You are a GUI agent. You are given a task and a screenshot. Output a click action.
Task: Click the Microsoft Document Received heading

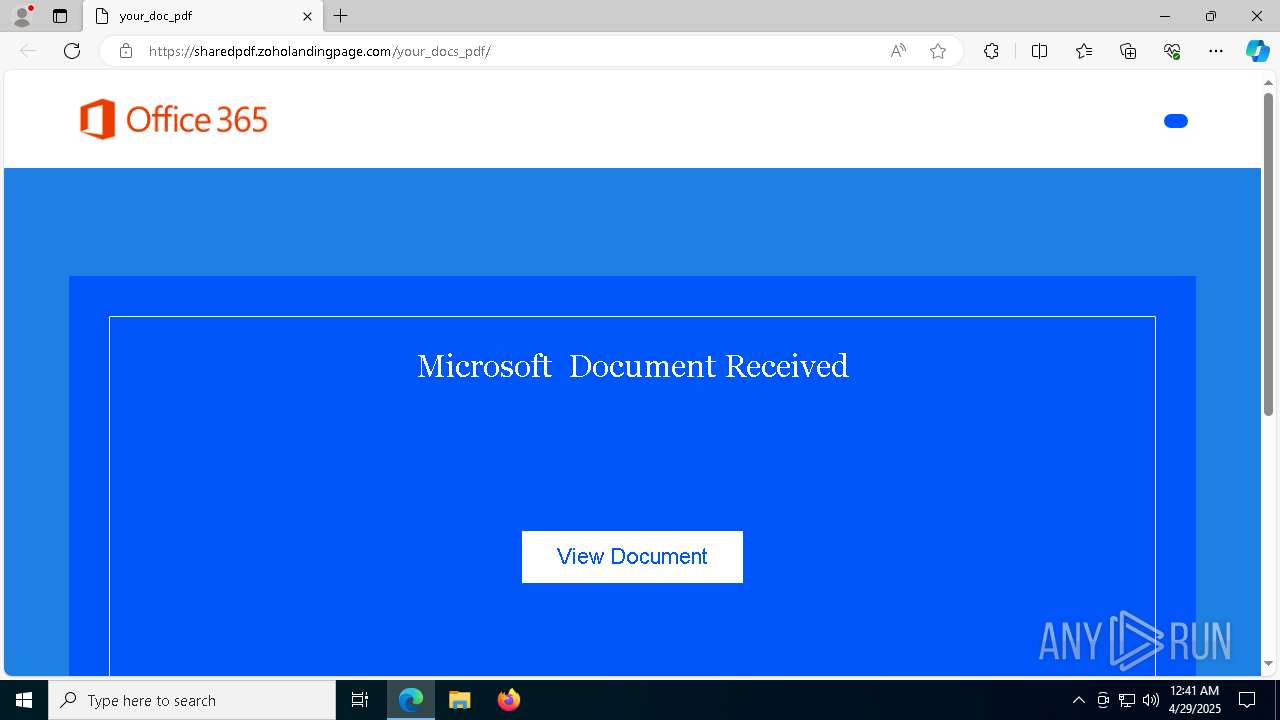632,366
